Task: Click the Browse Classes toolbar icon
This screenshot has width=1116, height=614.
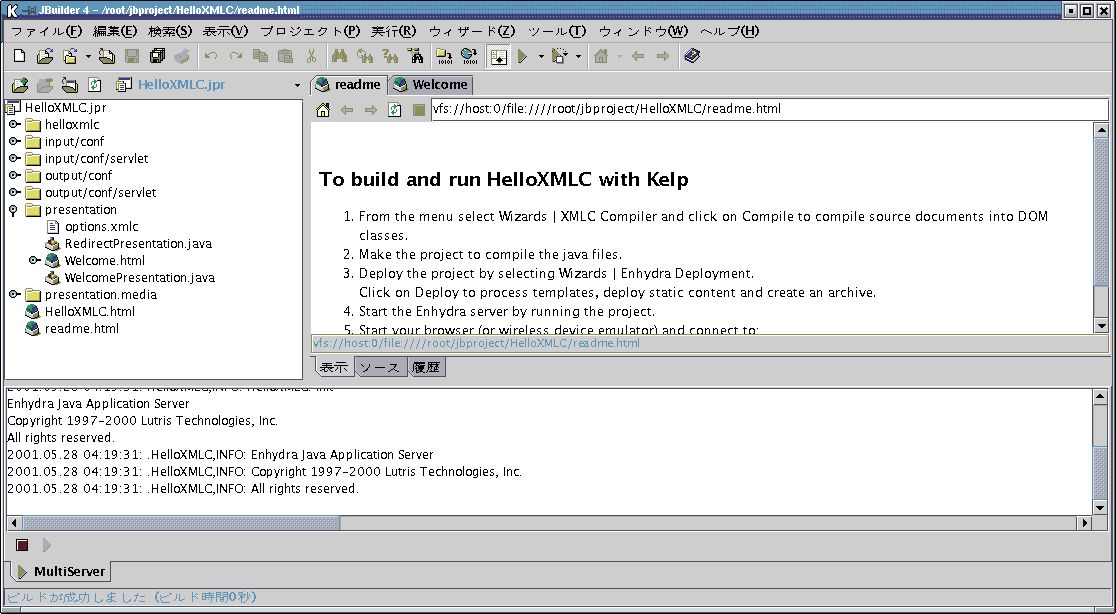Action: coord(415,56)
